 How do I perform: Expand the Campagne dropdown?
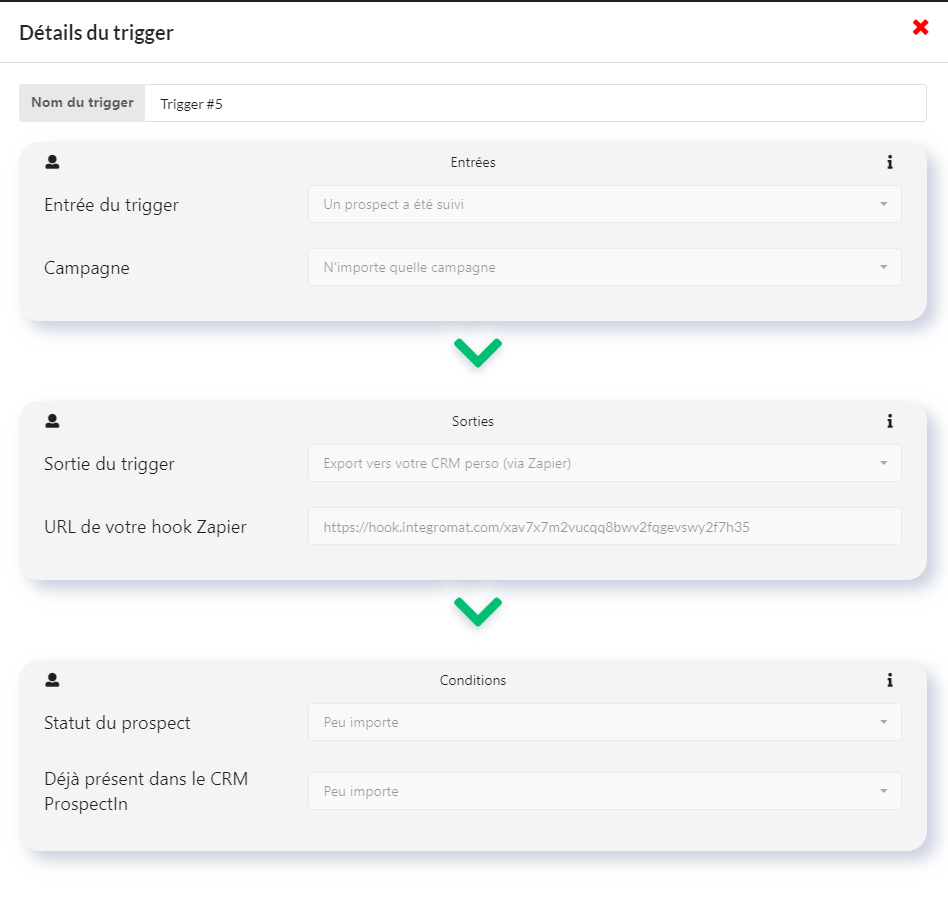[x=605, y=267]
